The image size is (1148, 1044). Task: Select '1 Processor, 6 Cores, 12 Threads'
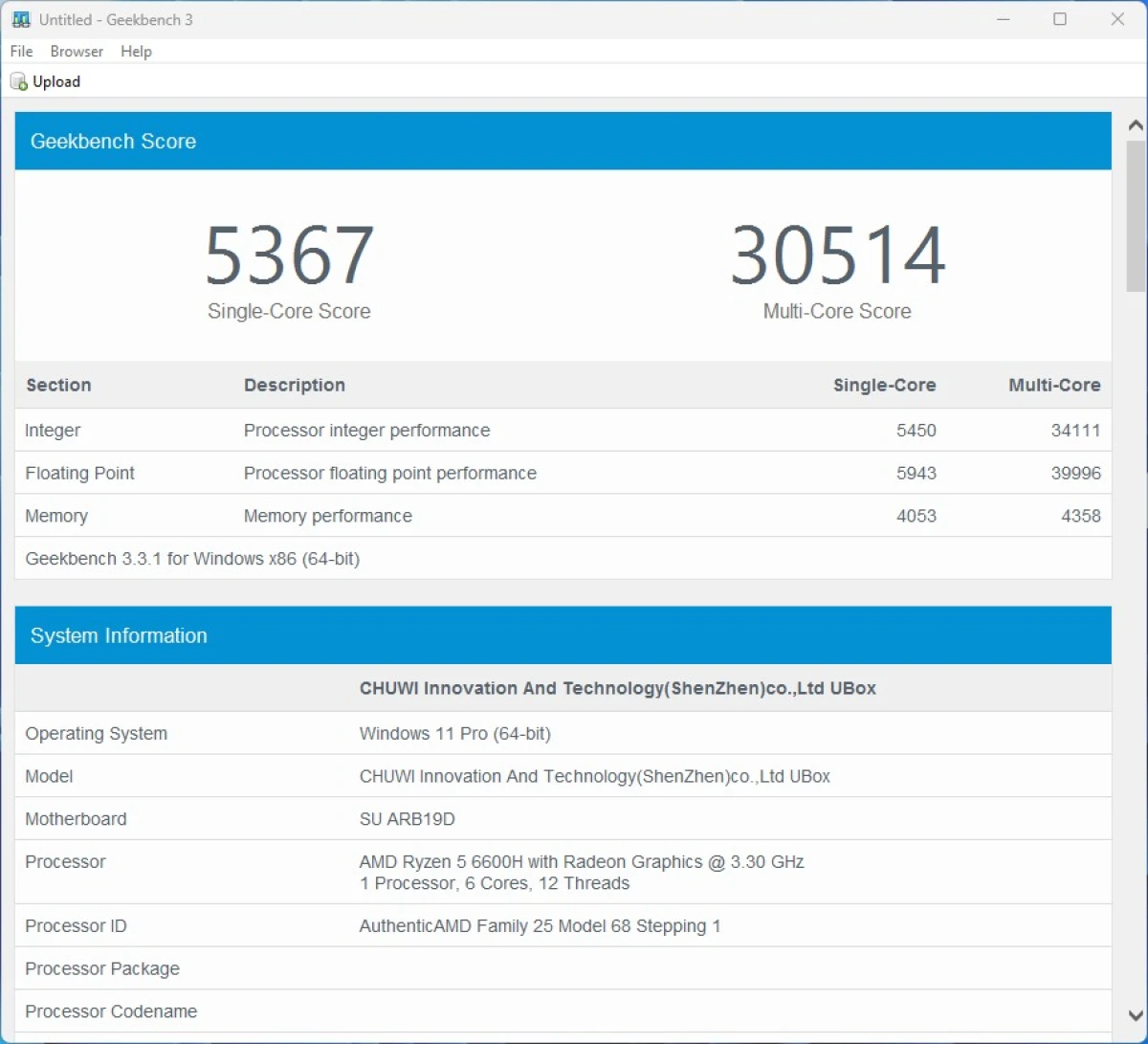[495, 883]
